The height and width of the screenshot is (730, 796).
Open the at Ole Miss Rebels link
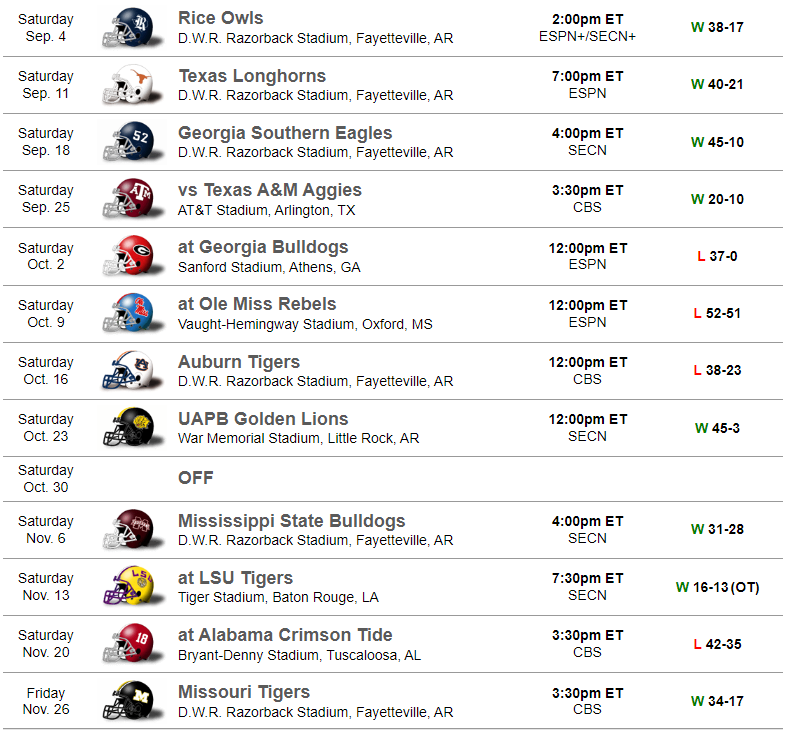click(257, 304)
